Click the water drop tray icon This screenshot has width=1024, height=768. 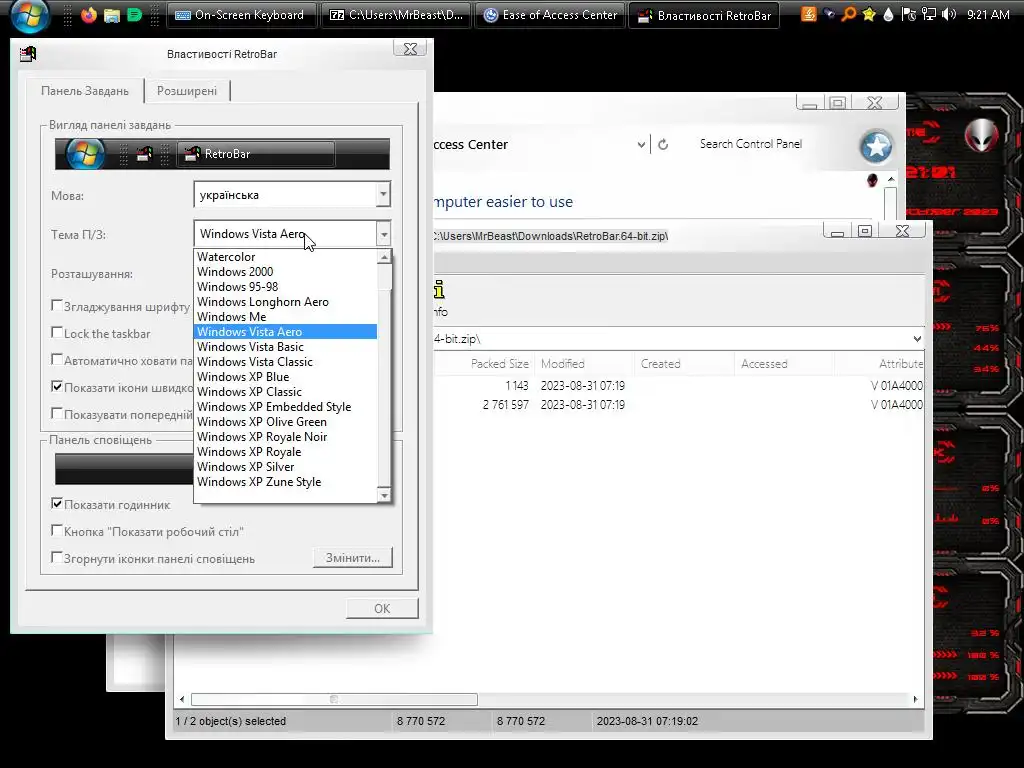point(888,14)
